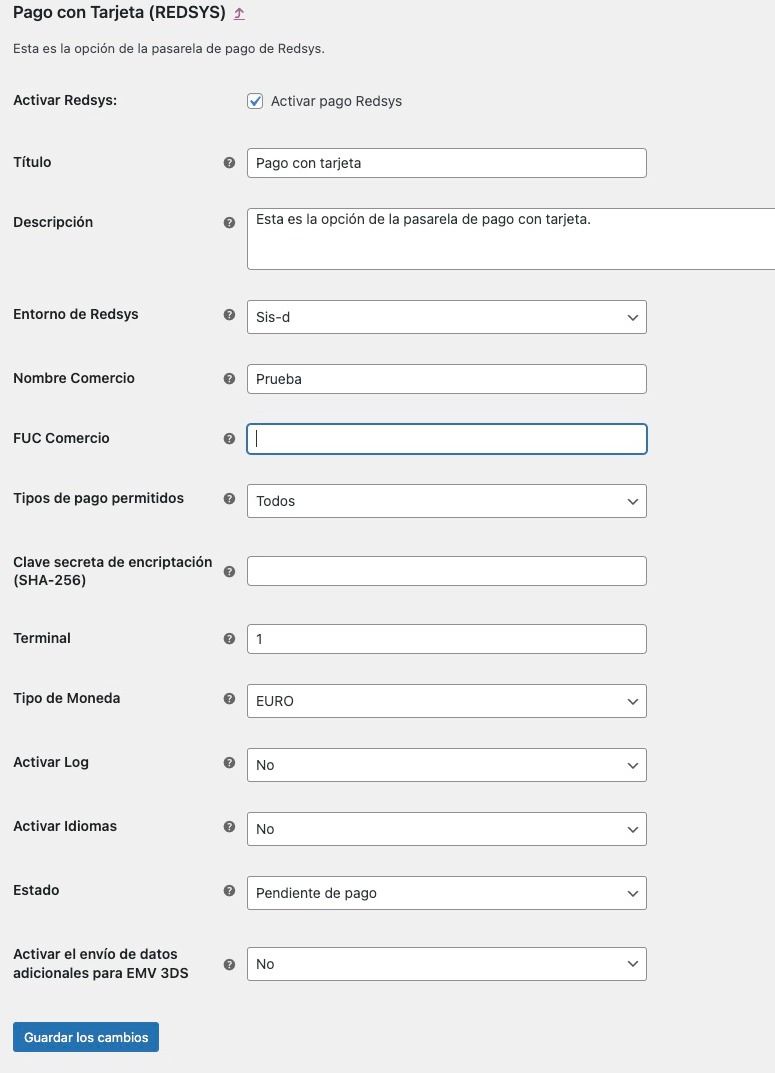
Task: Click the help icon beside Clave secreta de encriptación
Action: click(x=229, y=571)
